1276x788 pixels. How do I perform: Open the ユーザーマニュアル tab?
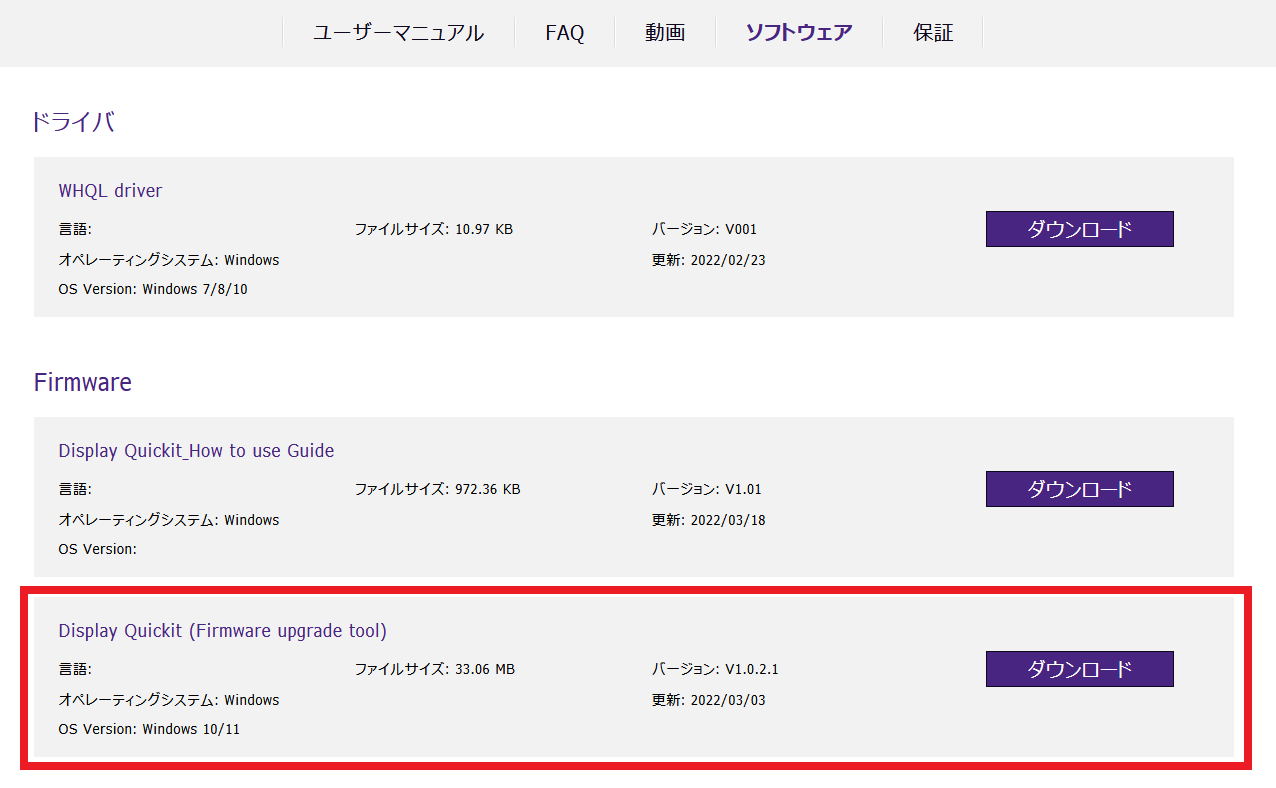(398, 32)
